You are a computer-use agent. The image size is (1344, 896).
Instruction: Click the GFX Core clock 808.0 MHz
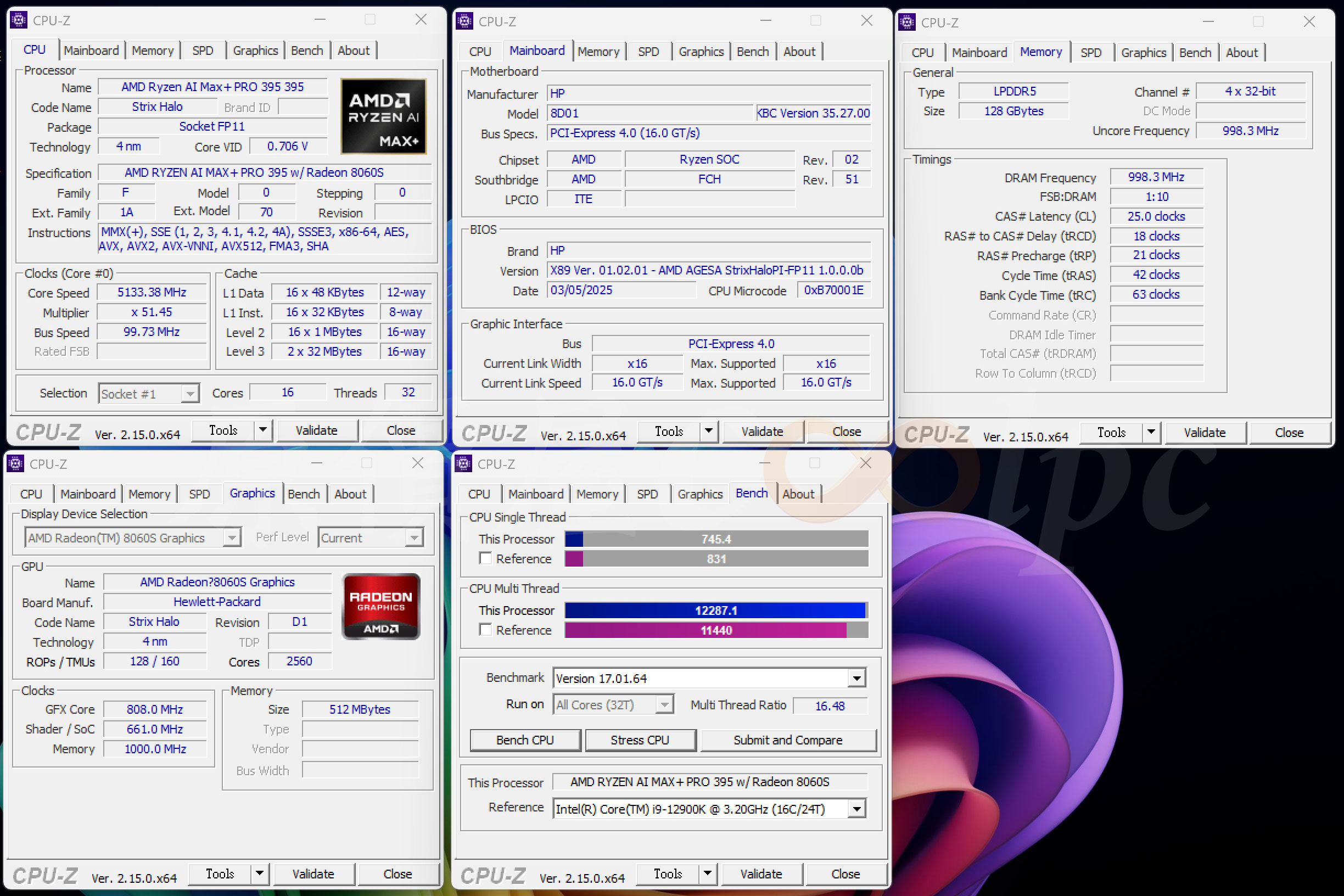(155, 709)
